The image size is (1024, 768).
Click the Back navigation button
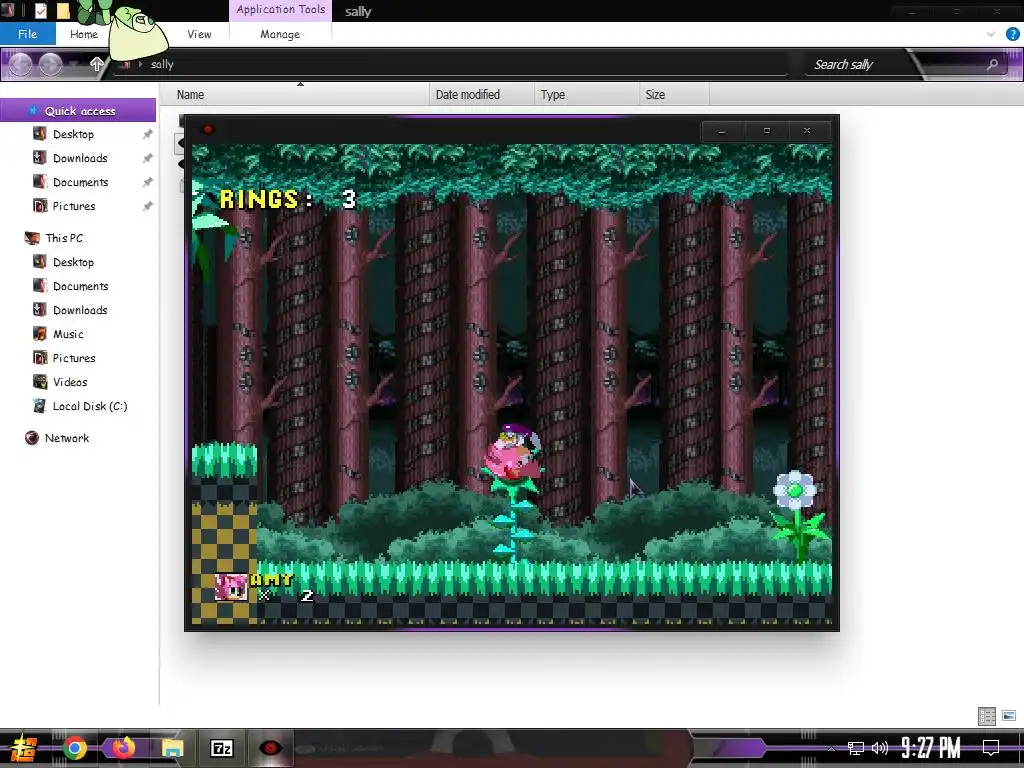pyautogui.click(x=20, y=64)
